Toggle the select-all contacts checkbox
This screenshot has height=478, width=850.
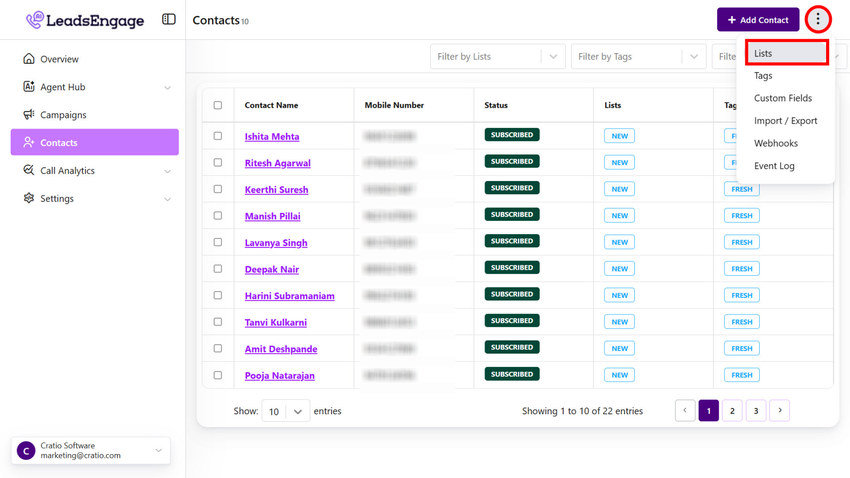tap(218, 105)
